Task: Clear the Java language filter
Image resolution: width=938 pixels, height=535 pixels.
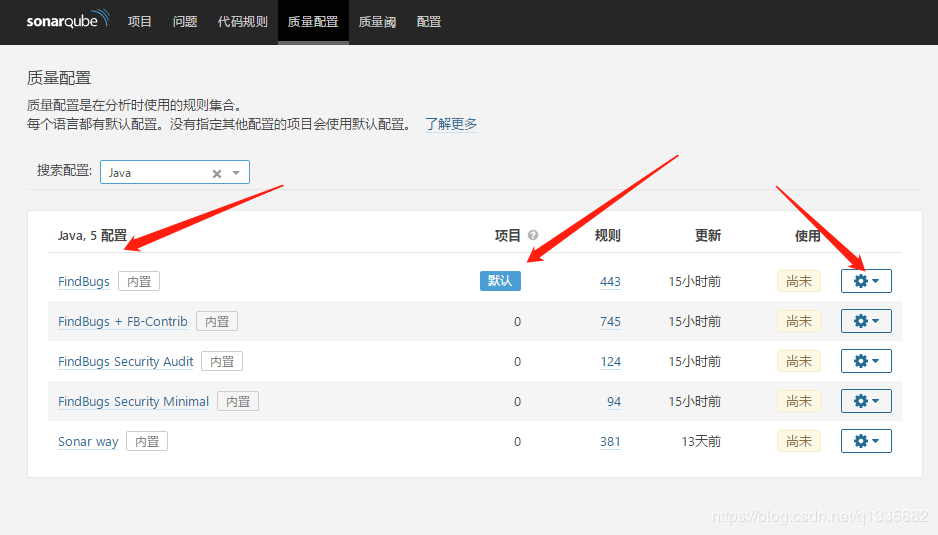Action: [217, 174]
